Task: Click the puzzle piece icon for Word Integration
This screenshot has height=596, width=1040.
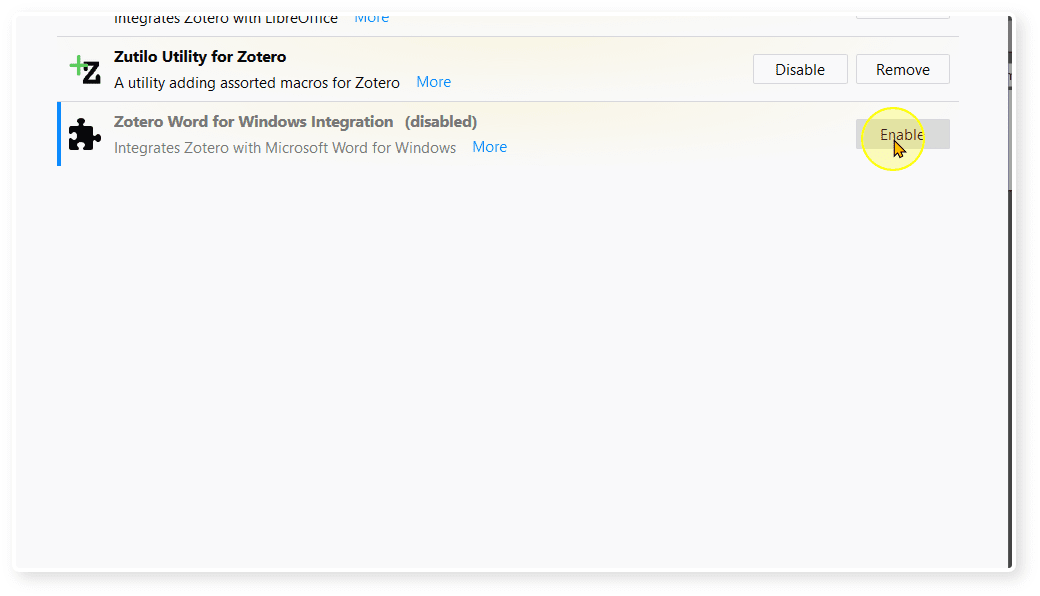Action: [85, 135]
